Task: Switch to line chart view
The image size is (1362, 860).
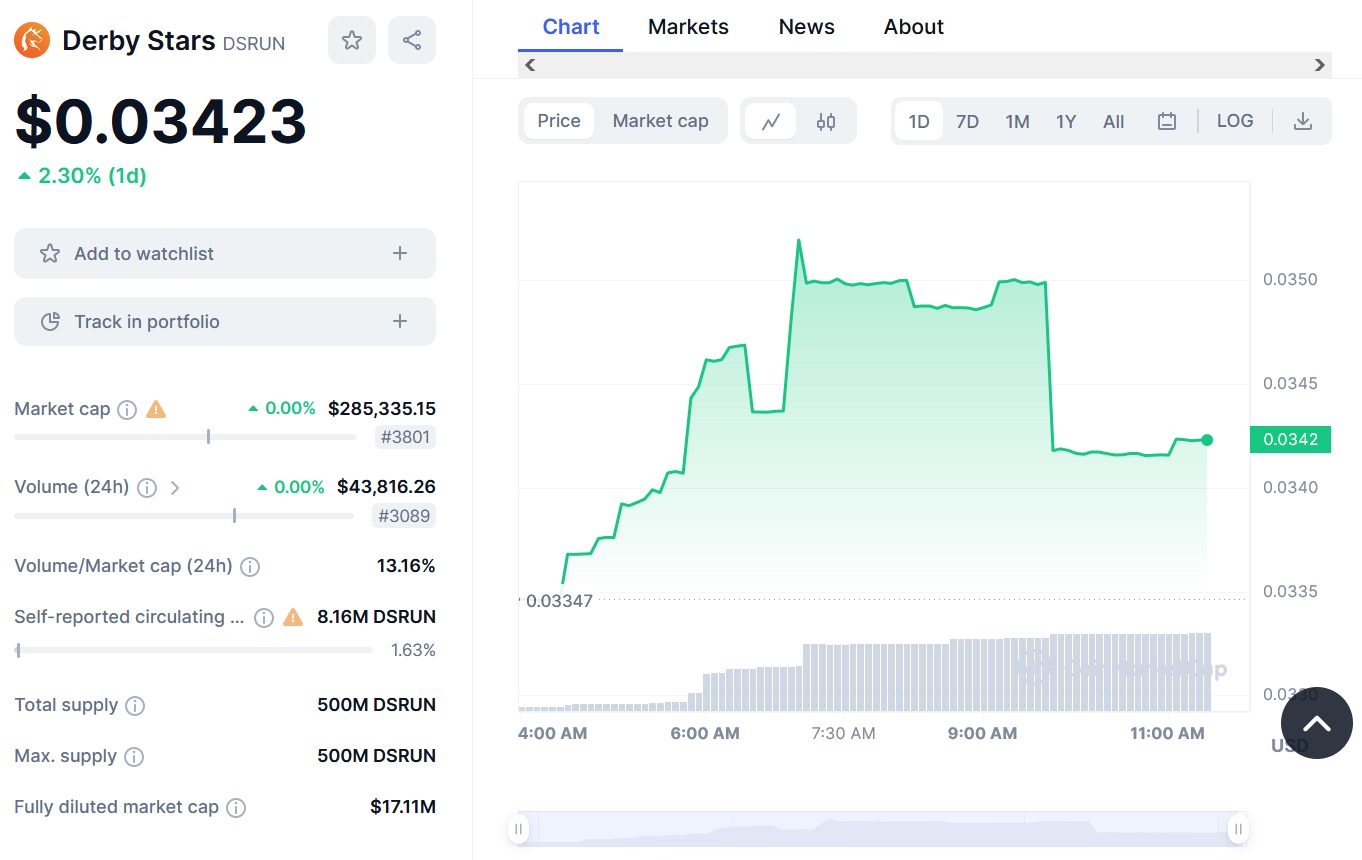Action: 771,122
